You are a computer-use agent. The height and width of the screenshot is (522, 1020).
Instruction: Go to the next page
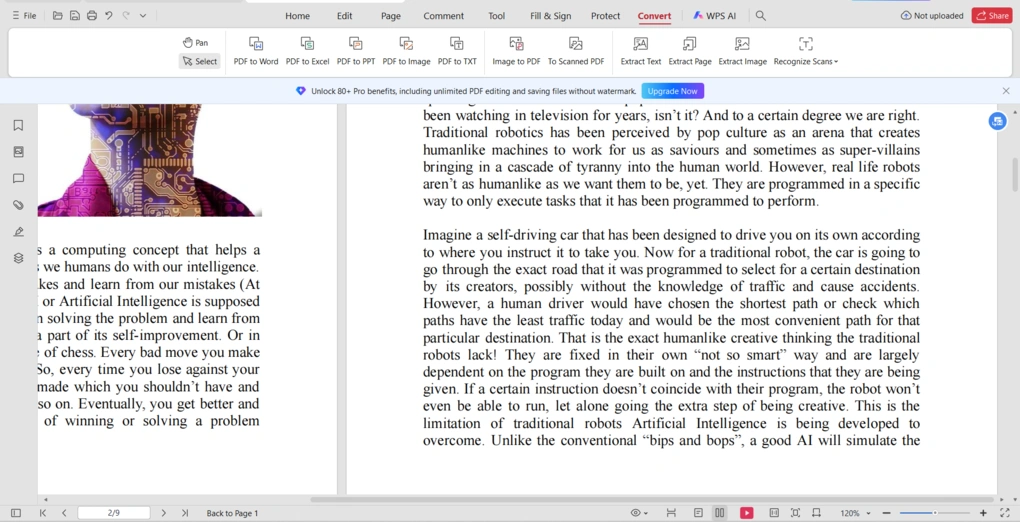pos(164,513)
